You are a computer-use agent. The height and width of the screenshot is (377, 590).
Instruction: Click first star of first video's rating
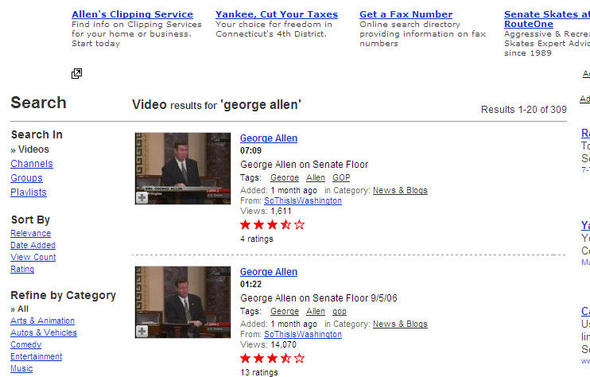coord(245,225)
